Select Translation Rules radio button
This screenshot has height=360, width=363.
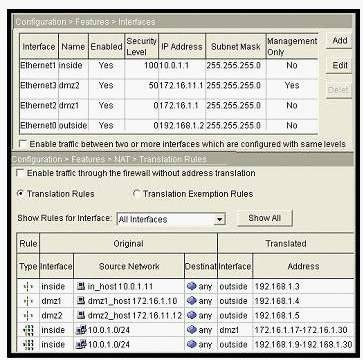(x=20, y=194)
